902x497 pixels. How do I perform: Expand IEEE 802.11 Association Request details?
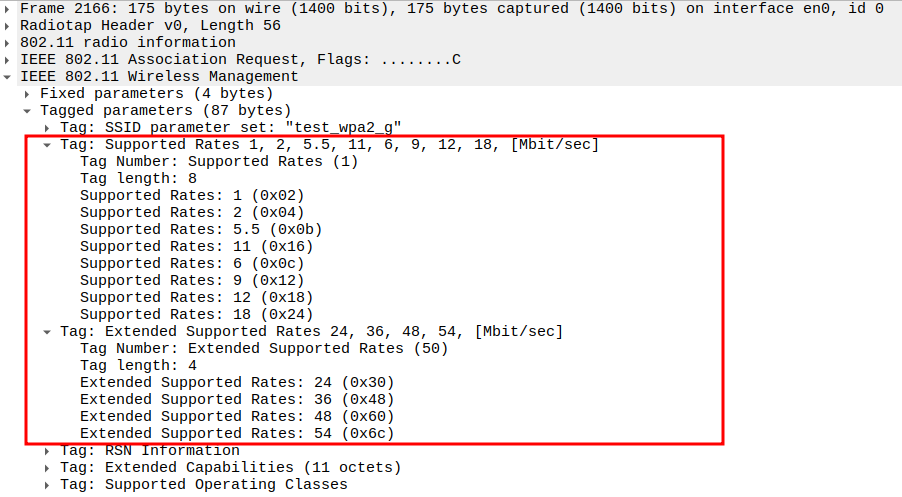tap(9, 59)
